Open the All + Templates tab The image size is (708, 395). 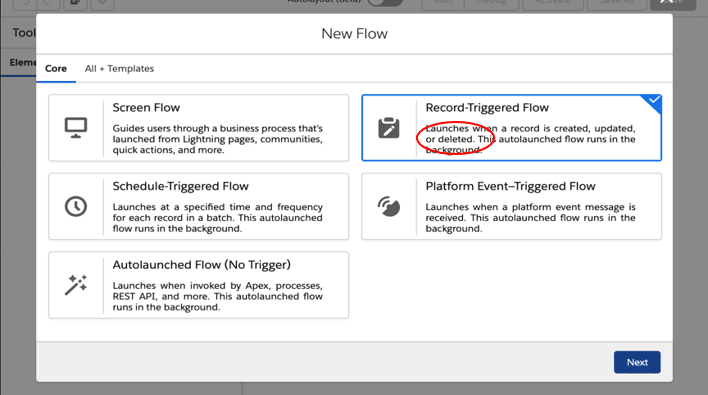point(119,69)
